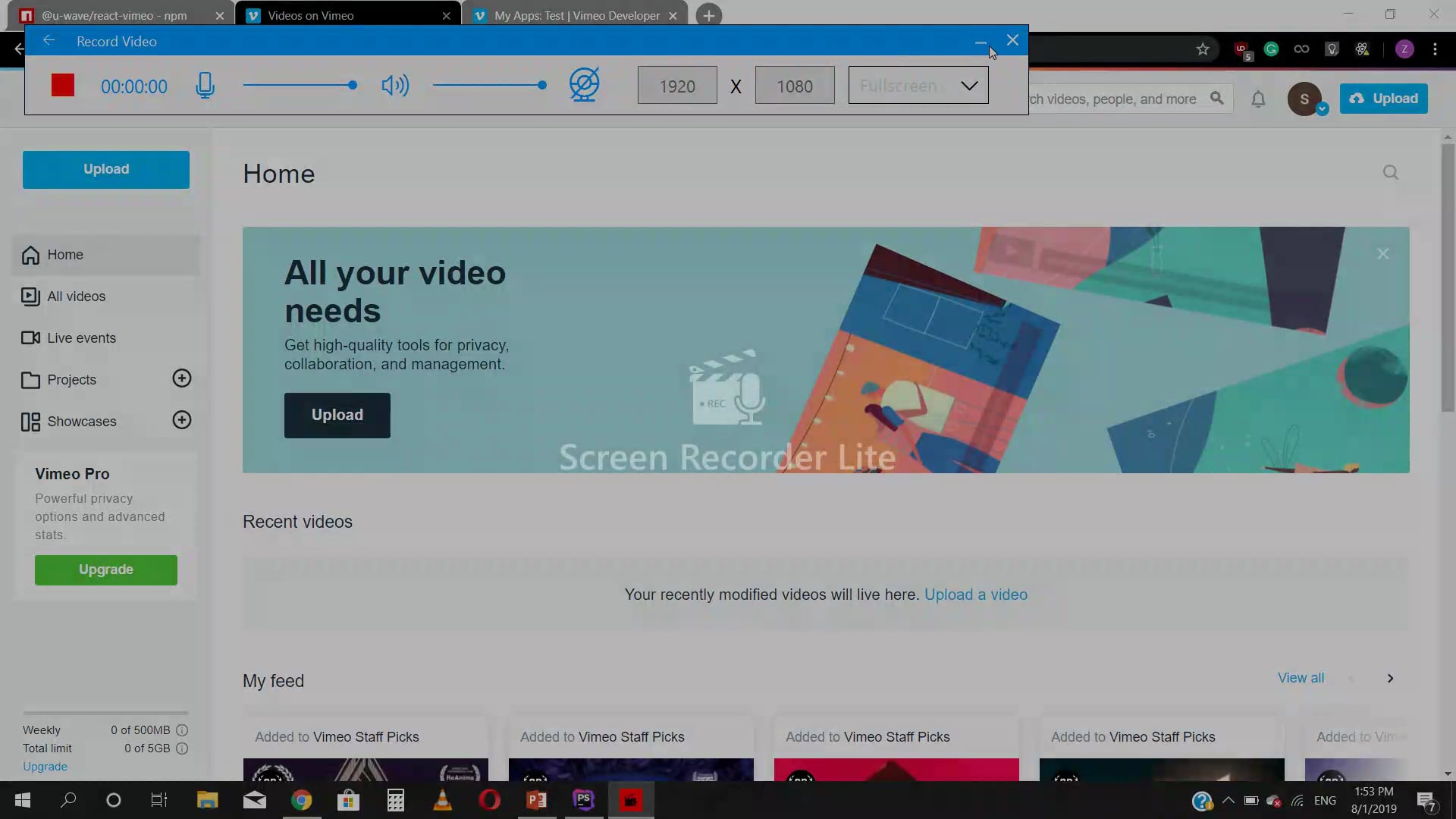Click the Vimeo search magnifier in header

coord(1217,99)
